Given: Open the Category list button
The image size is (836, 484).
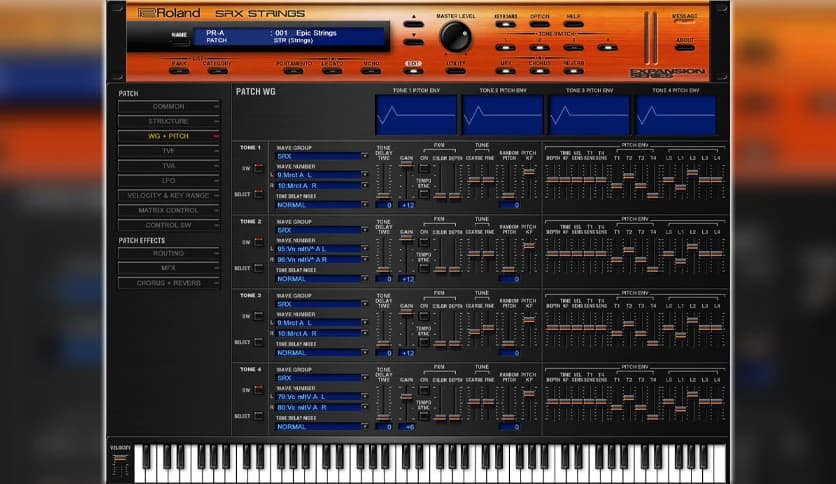Looking at the screenshot, I should (x=217, y=70).
